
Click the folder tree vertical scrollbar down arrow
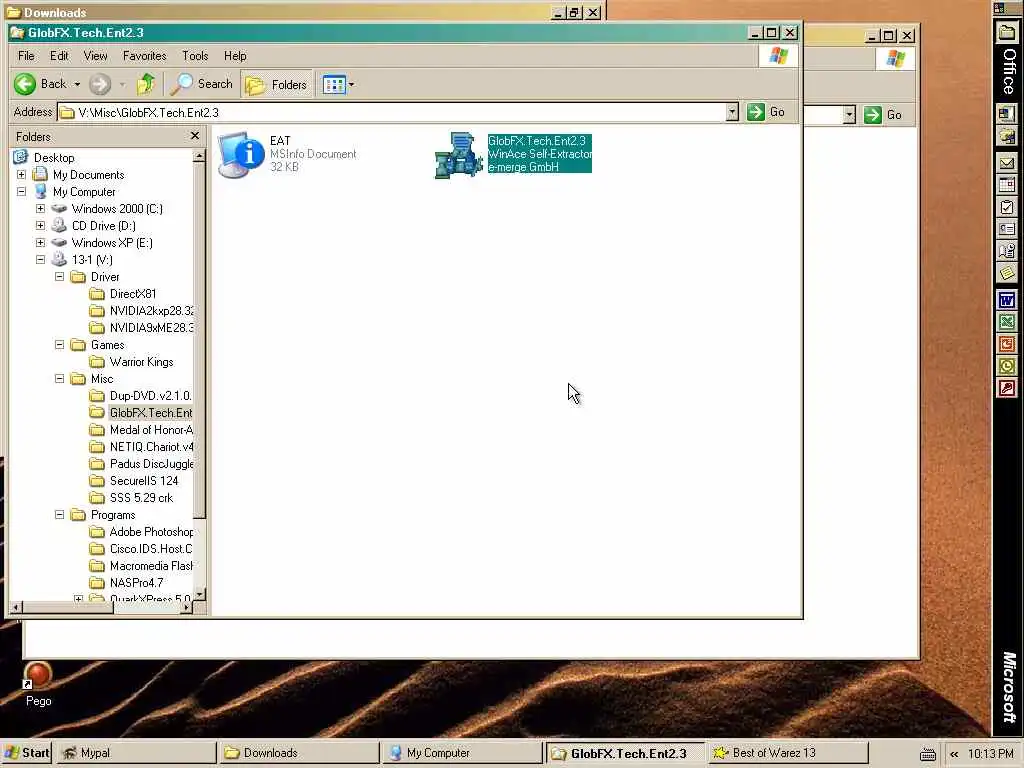[200, 594]
